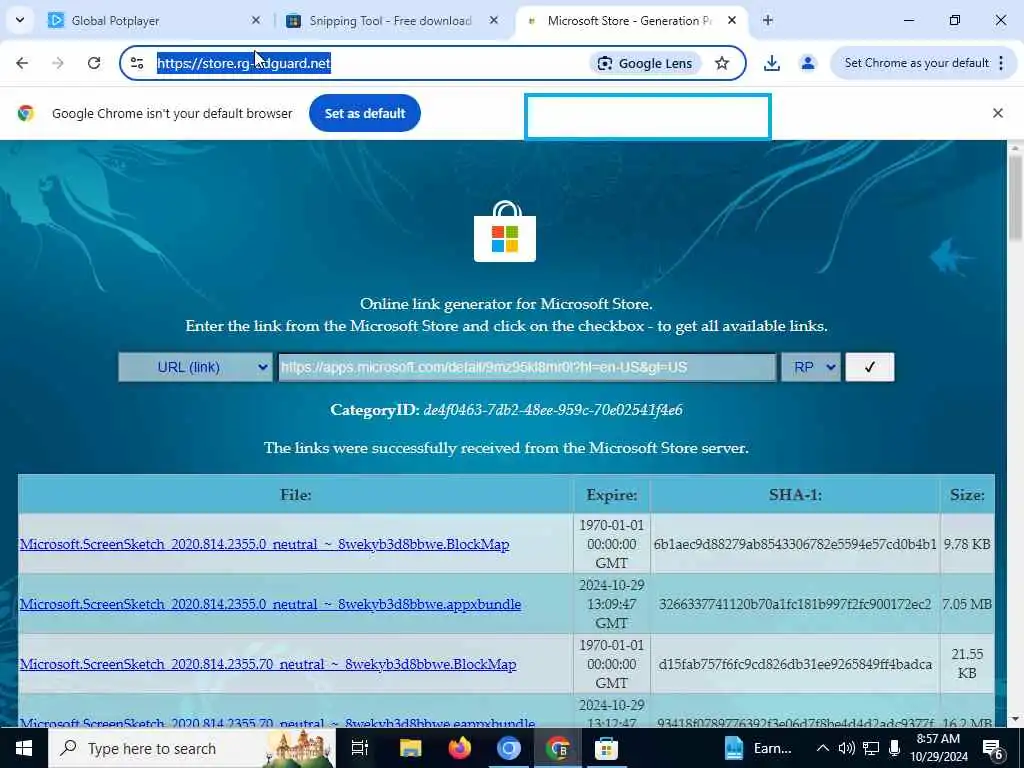1024x768 pixels.
Task: Click the Size: column header
Action: point(967,495)
